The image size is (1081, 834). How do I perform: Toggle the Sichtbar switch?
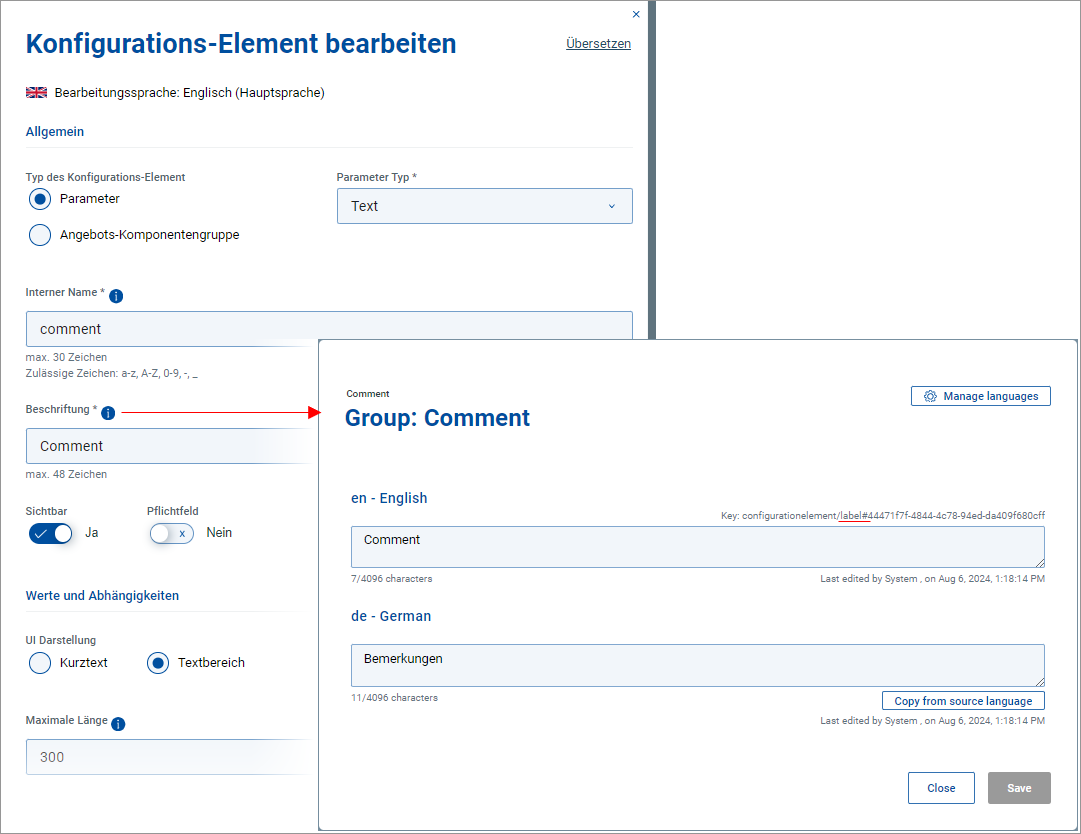(x=51, y=533)
